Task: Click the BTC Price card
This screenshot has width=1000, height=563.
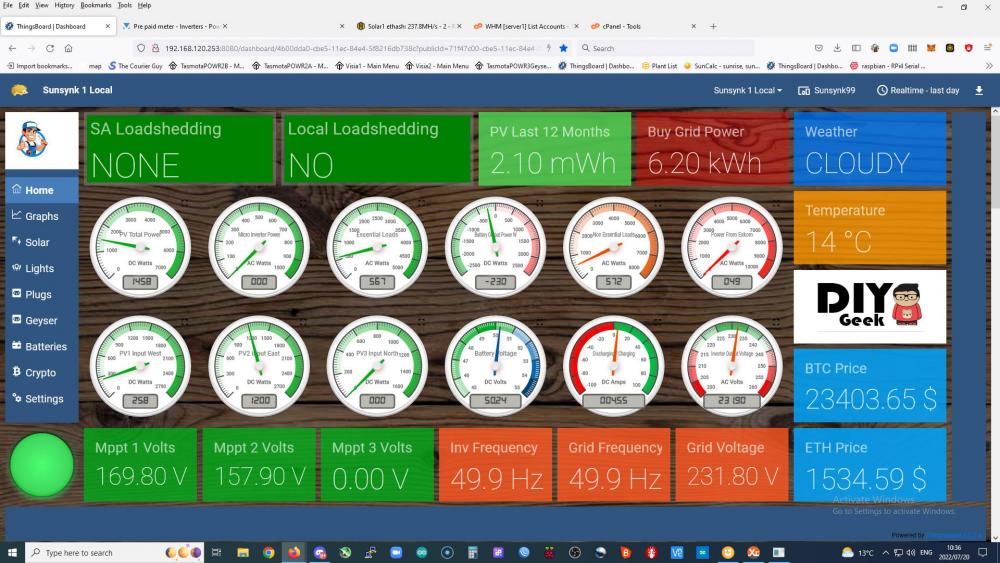Action: [x=870, y=386]
